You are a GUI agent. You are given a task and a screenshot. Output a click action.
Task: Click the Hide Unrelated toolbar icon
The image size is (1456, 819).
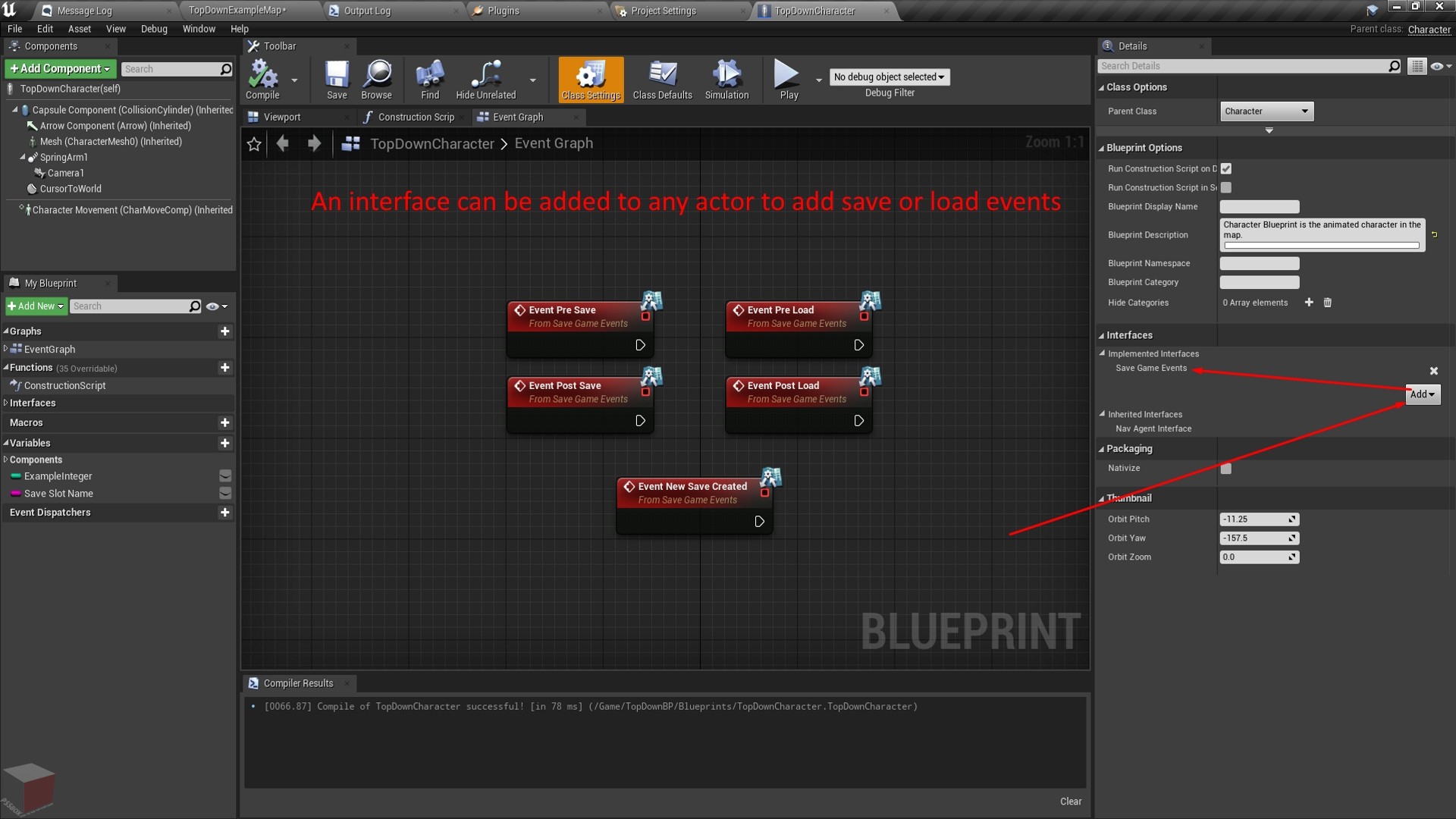click(x=485, y=80)
